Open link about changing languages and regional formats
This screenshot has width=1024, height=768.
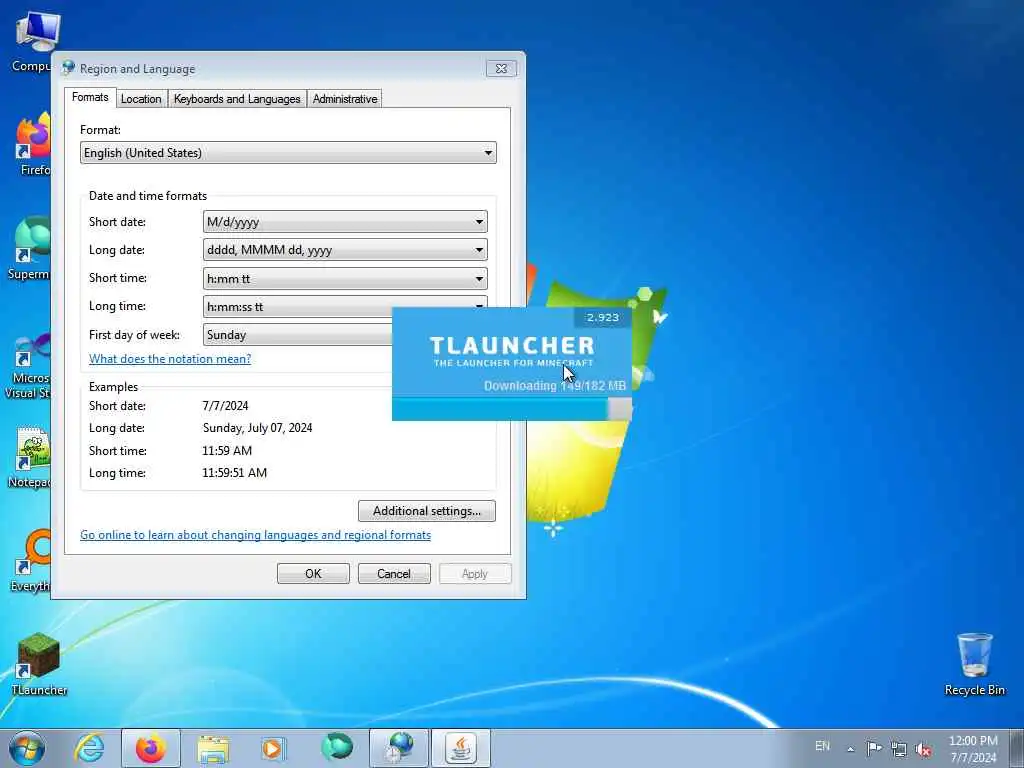(x=255, y=535)
